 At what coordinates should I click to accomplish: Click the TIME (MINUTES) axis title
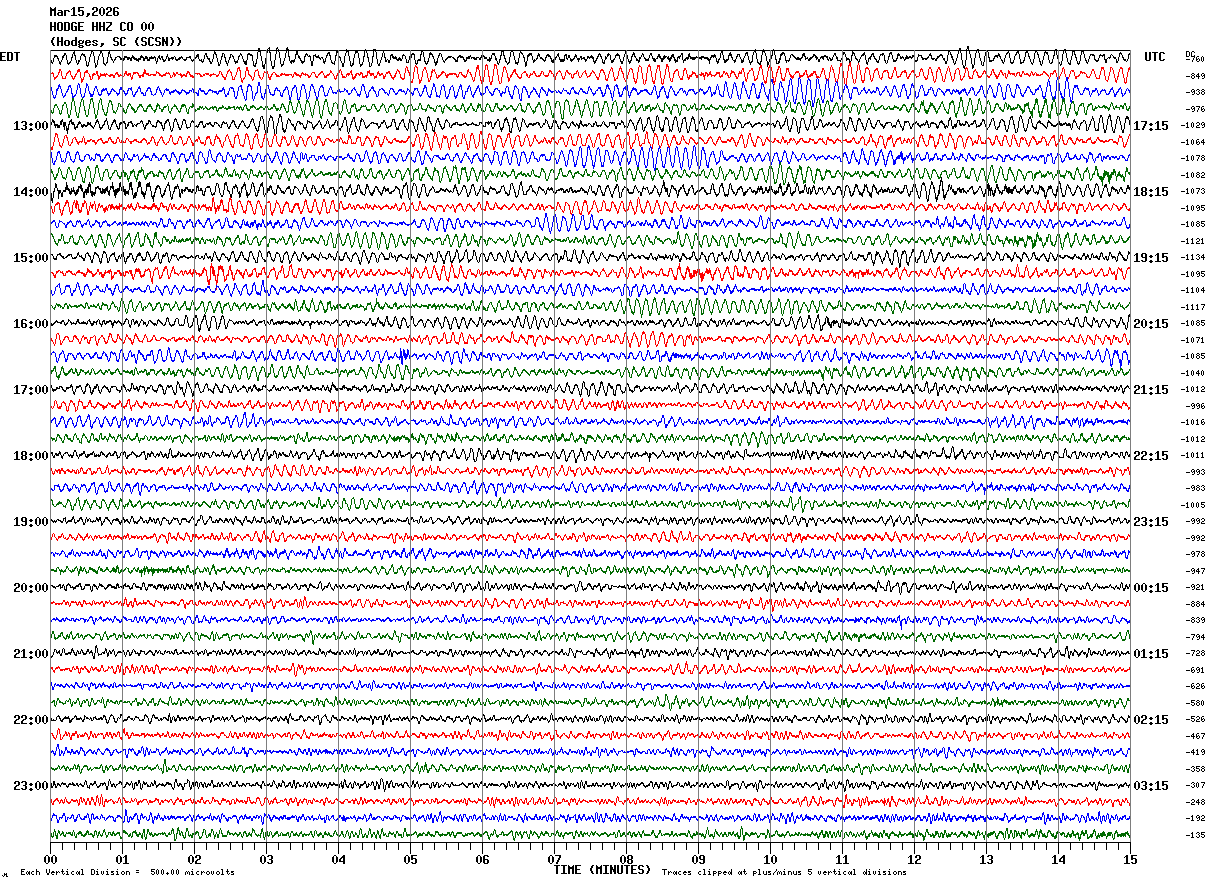[602, 870]
